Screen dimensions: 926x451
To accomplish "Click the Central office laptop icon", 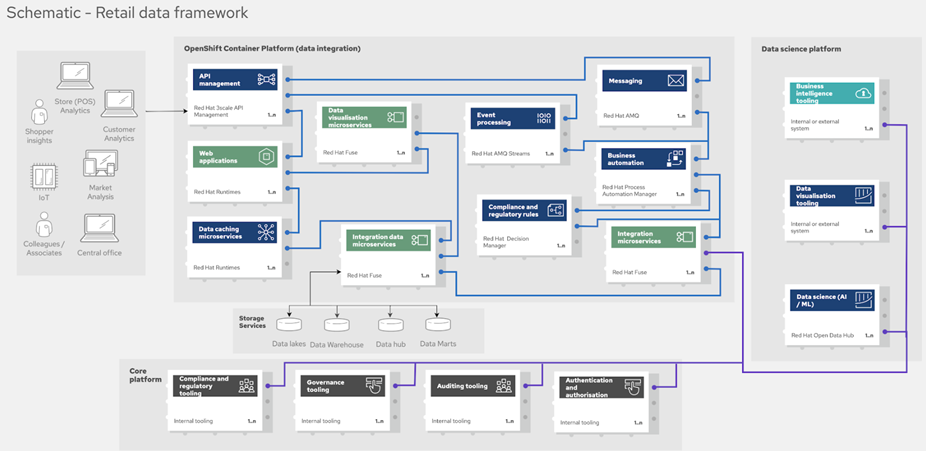I will tap(99, 229).
